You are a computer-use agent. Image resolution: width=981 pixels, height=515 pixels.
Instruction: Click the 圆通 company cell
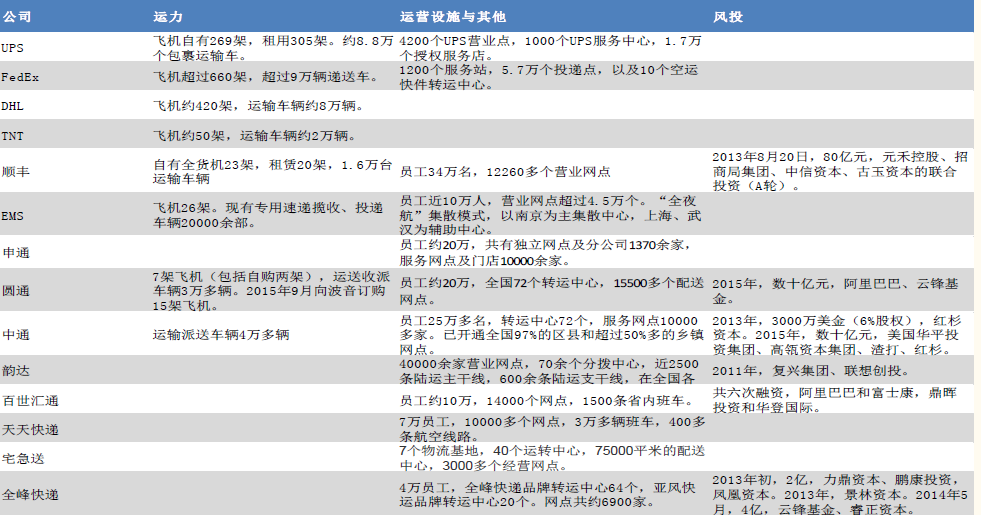pos(16,291)
